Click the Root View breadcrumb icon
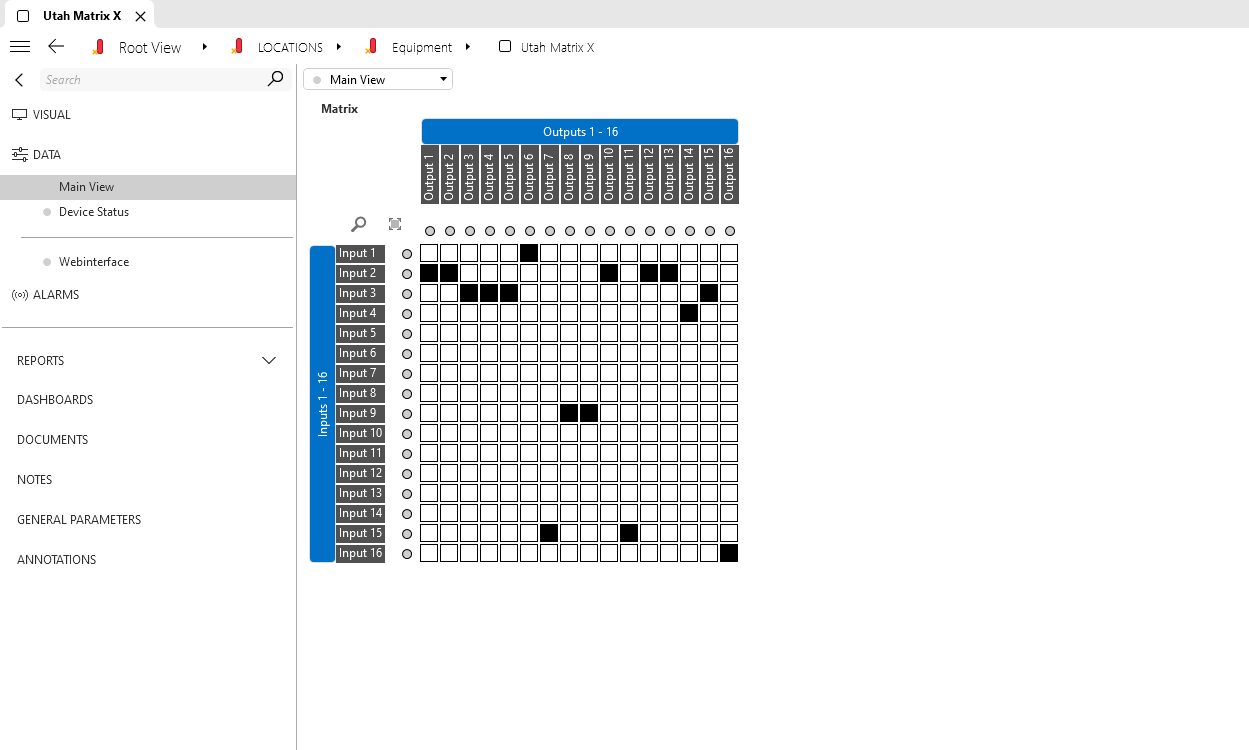Image resolution: width=1249 pixels, height=750 pixels. 98,47
